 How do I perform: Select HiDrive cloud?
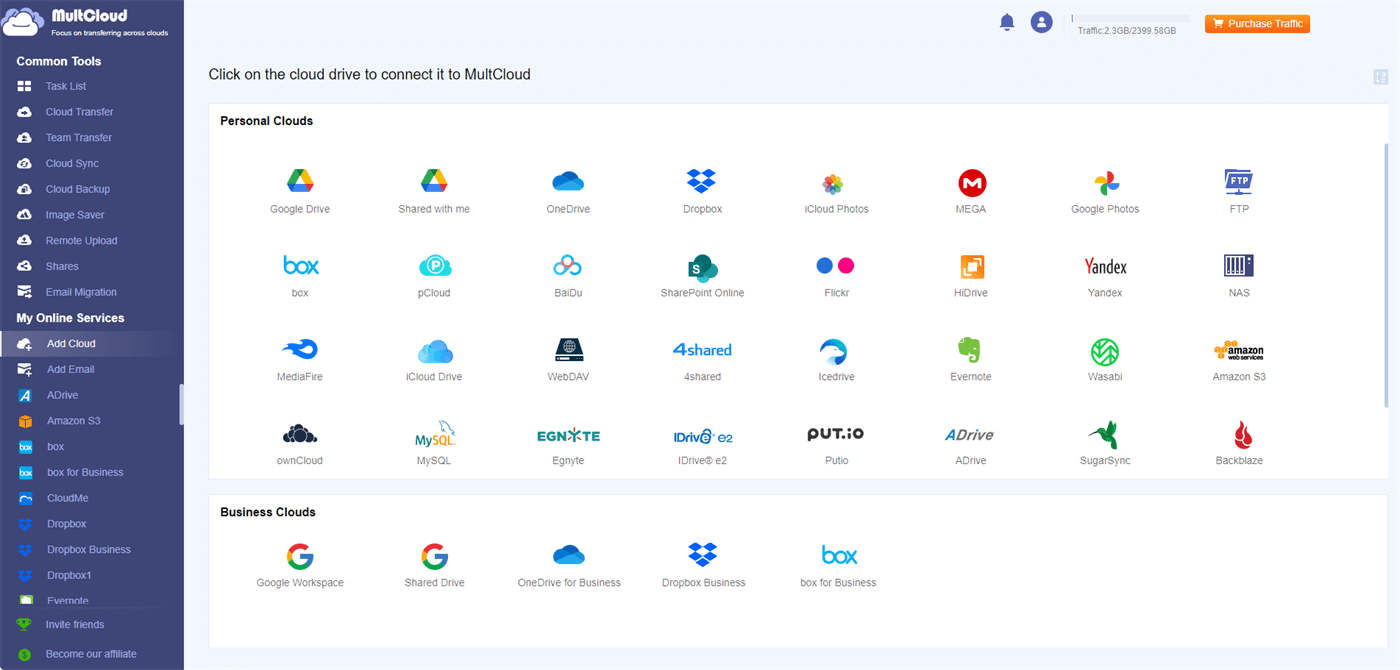(971, 275)
